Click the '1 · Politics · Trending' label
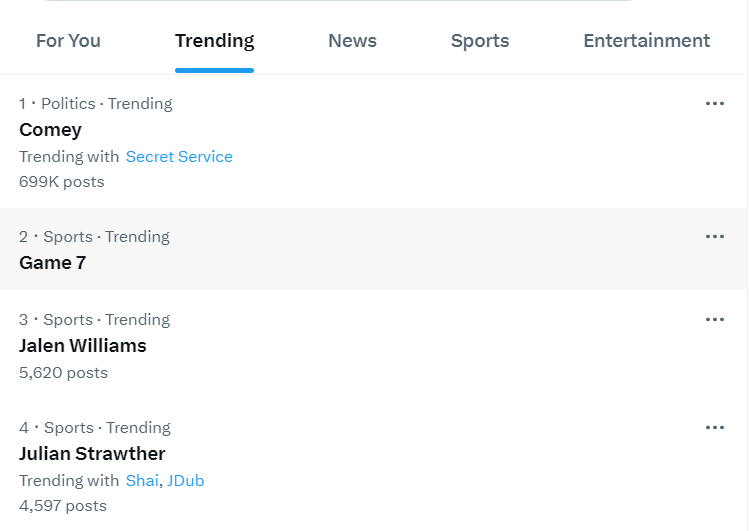Screen dimensions: 749x531 click(95, 104)
